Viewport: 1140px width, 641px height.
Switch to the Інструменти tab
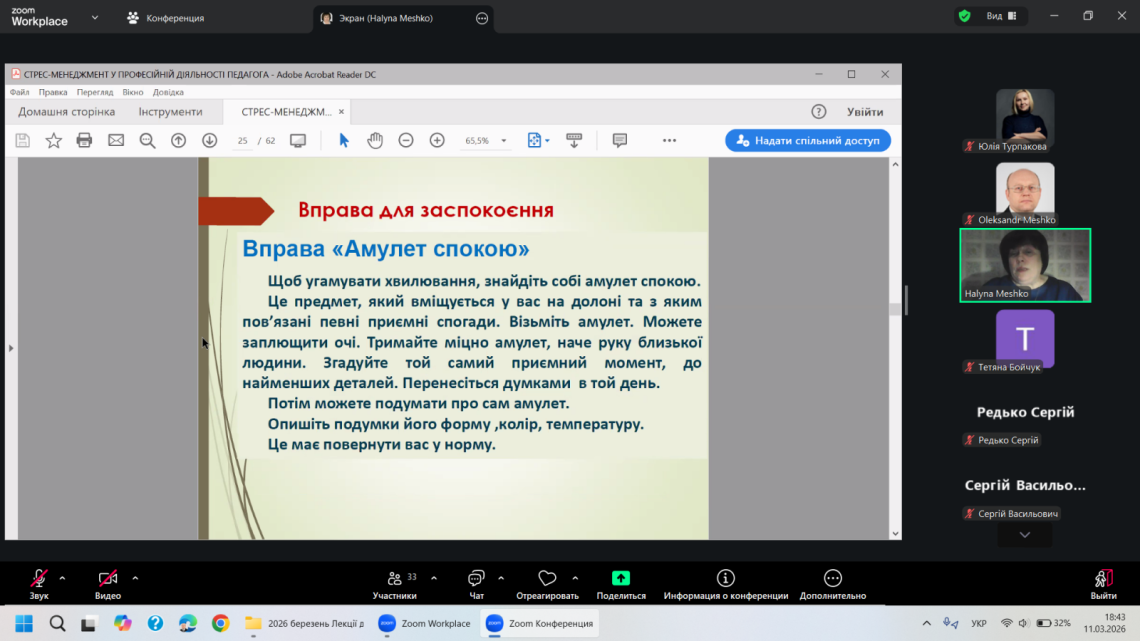click(170, 112)
